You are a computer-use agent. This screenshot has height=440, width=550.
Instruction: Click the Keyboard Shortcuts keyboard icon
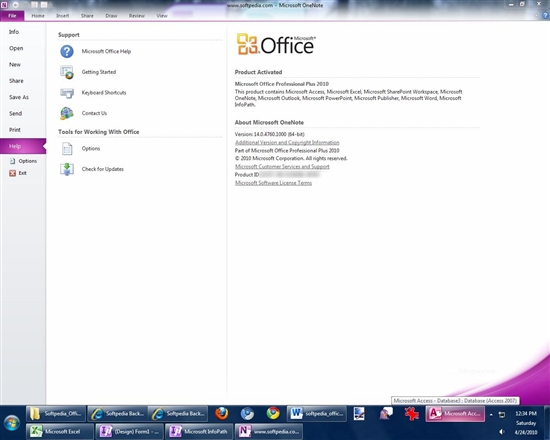click(x=67, y=93)
